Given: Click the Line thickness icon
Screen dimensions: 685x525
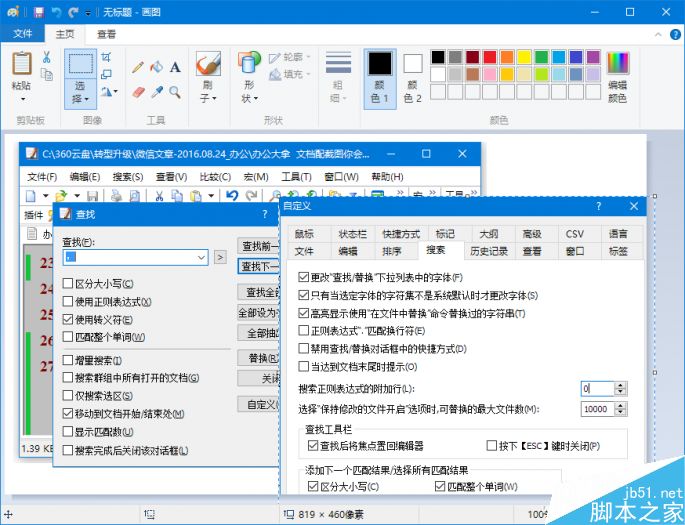Looking at the screenshot, I should (338, 63).
